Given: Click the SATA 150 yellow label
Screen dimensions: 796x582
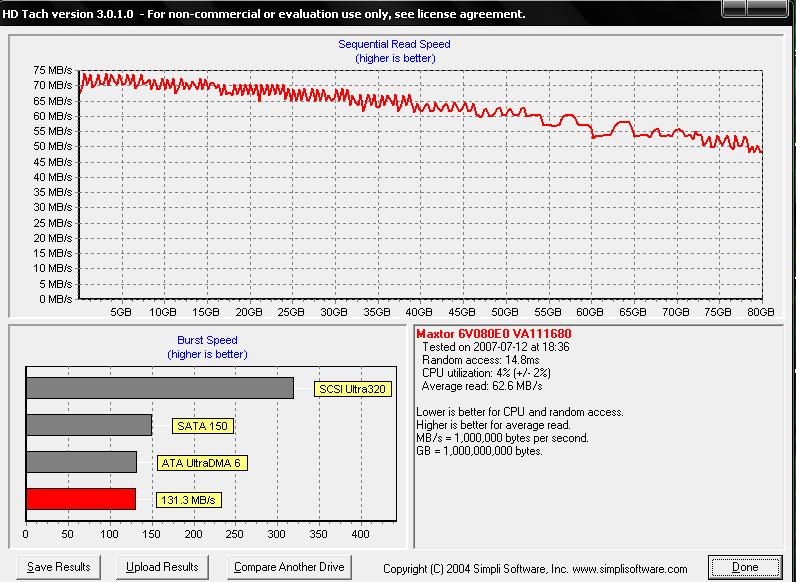Looking at the screenshot, I should coord(203,426).
